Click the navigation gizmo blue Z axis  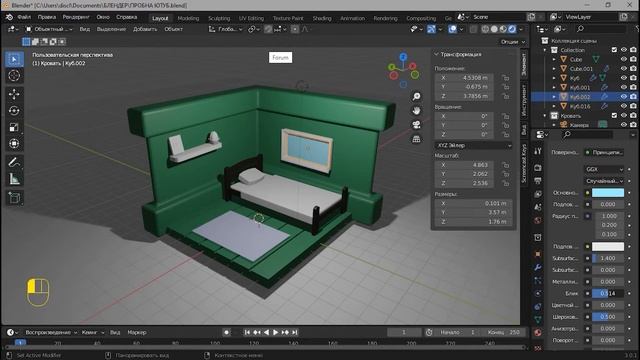coord(403,57)
